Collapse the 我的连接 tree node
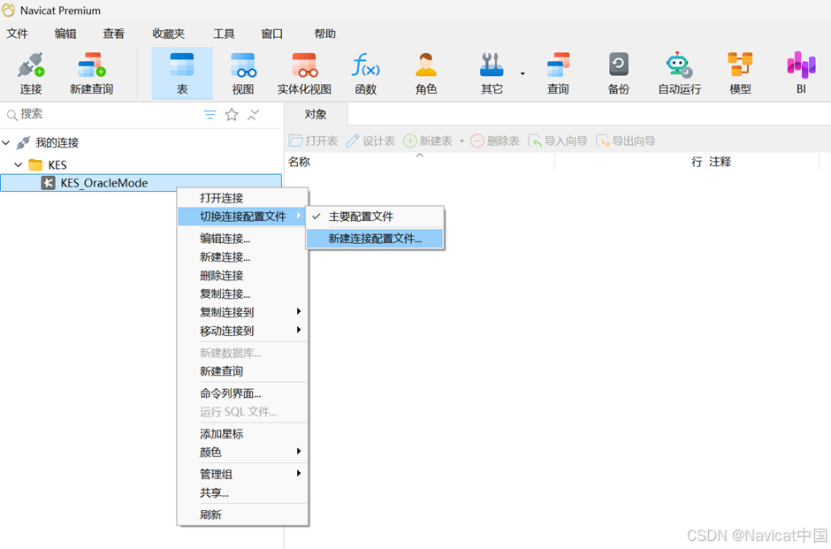Viewport: 831px width, 549px height. coord(8,143)
